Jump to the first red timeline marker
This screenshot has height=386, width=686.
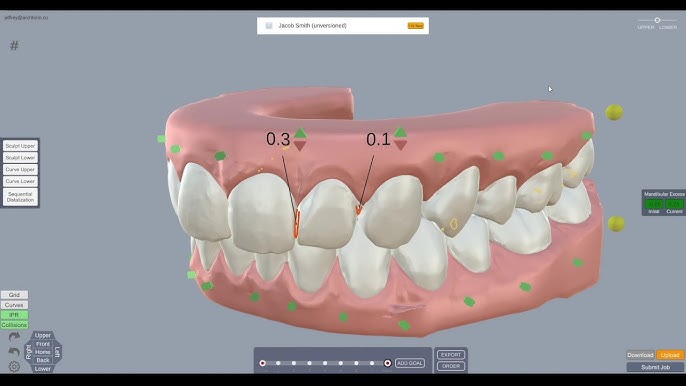coord(262,363)
